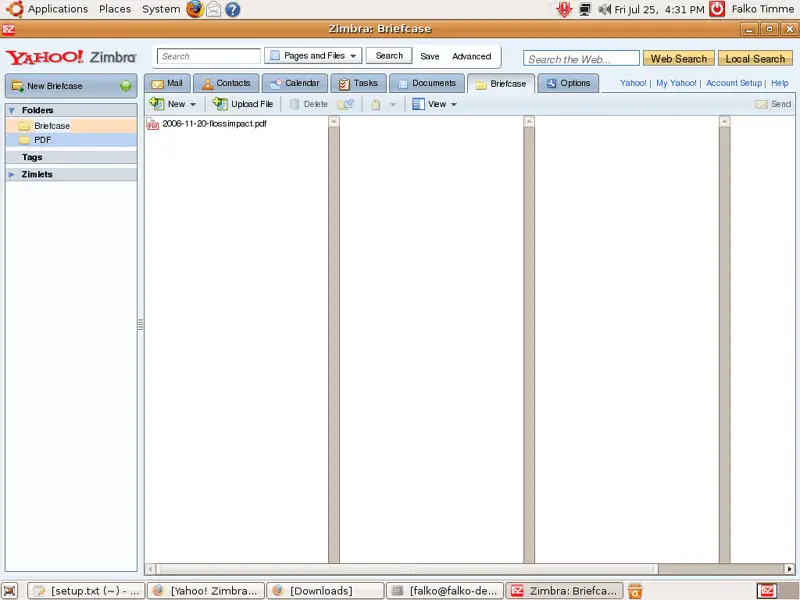Switch to the Mail tab
The height and width of the screenshot is (600, 800).
(x=167, y=83)
